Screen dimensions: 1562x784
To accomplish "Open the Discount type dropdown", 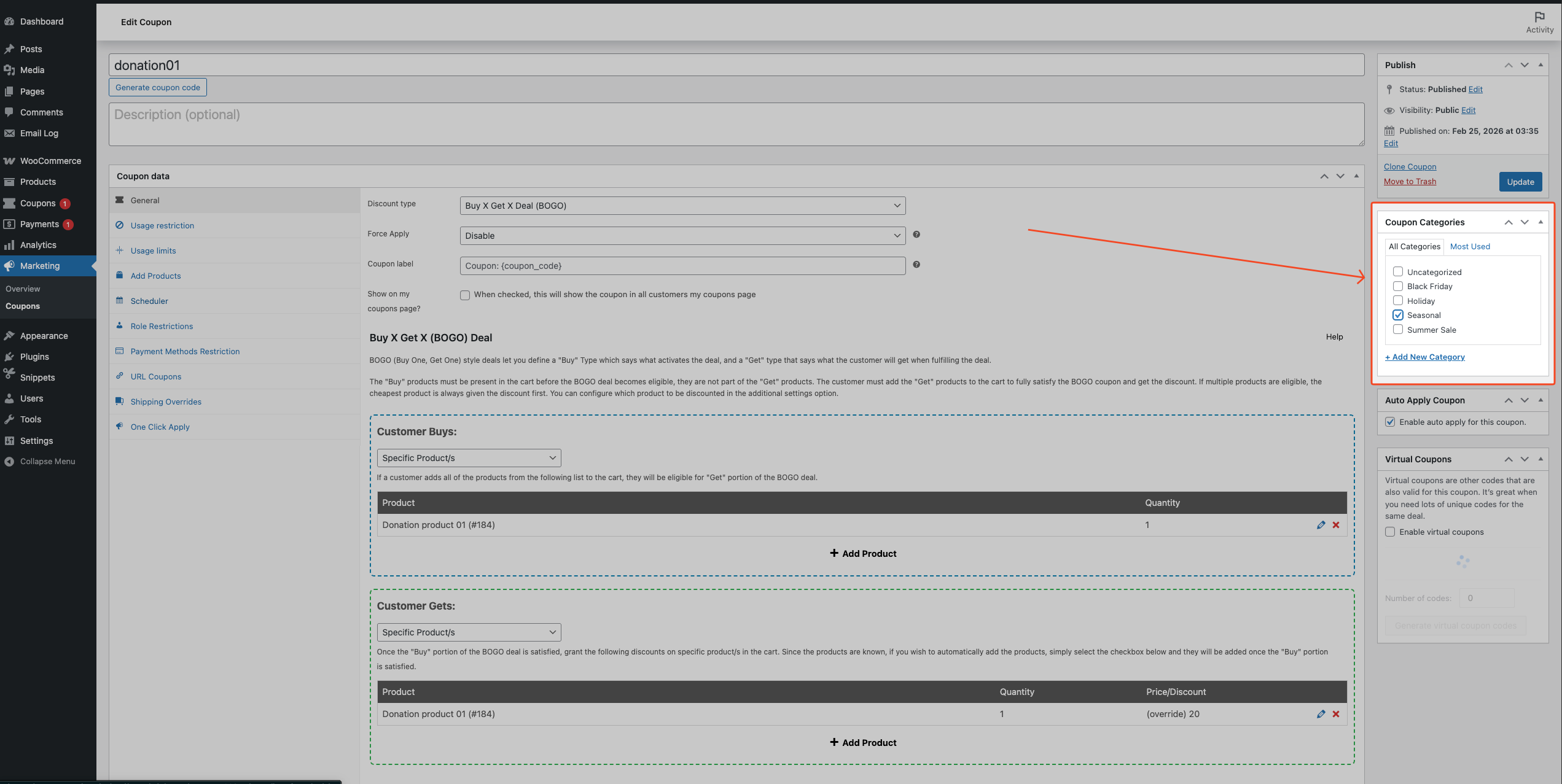I will tap(682, 206).
